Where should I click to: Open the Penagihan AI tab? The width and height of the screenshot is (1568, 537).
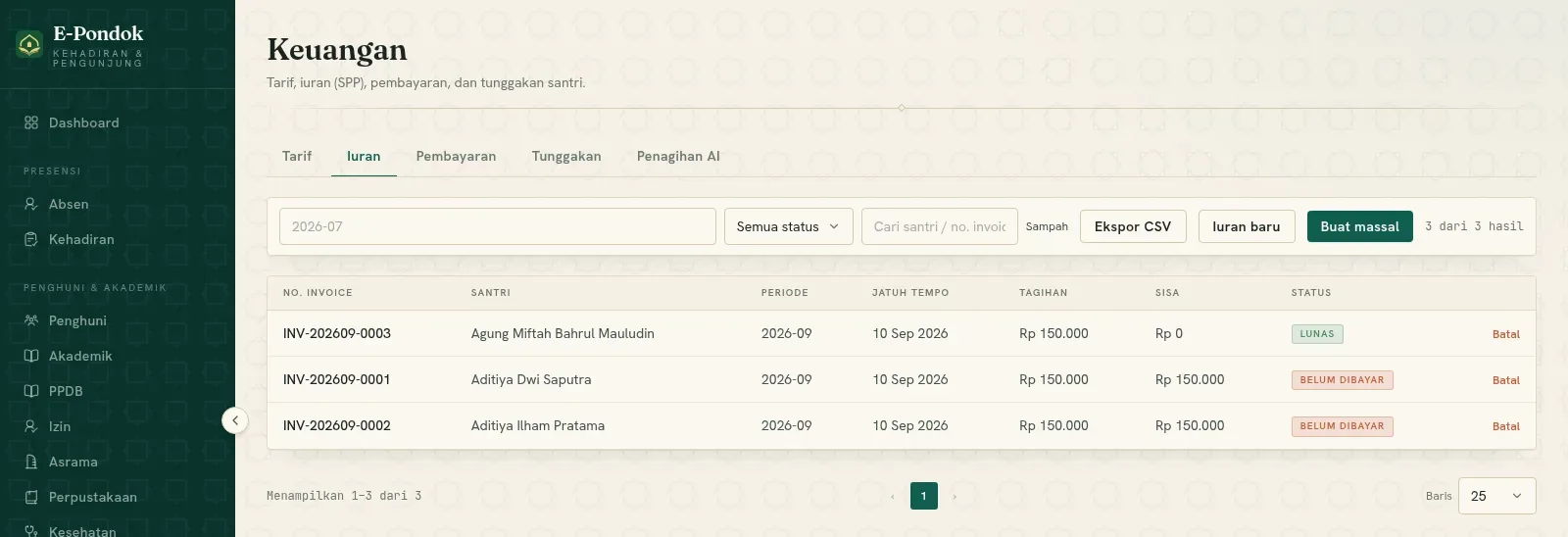click(x=678, y=156)
